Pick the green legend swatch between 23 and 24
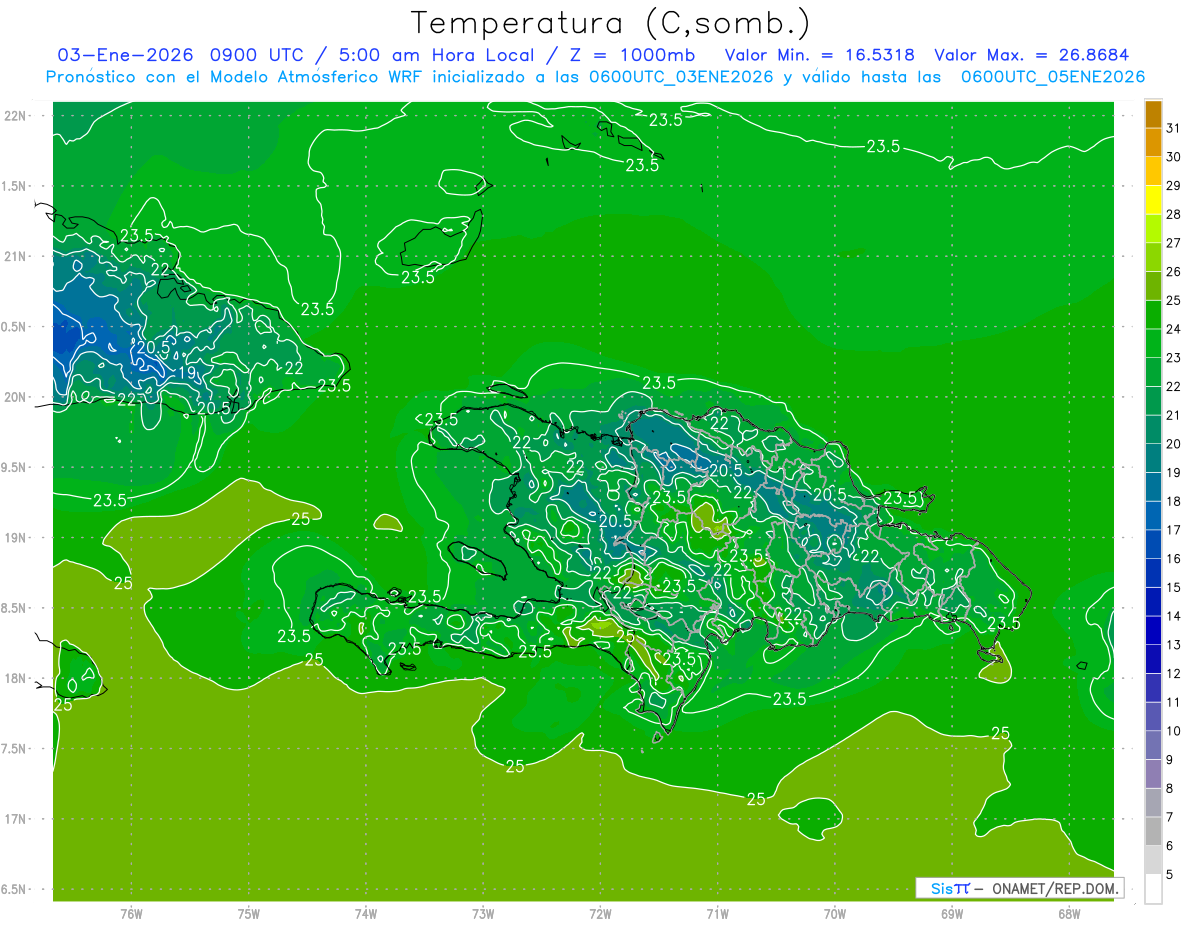Image resolution: width=1200 pixels, height=927 pixels. pos(1153,345)
